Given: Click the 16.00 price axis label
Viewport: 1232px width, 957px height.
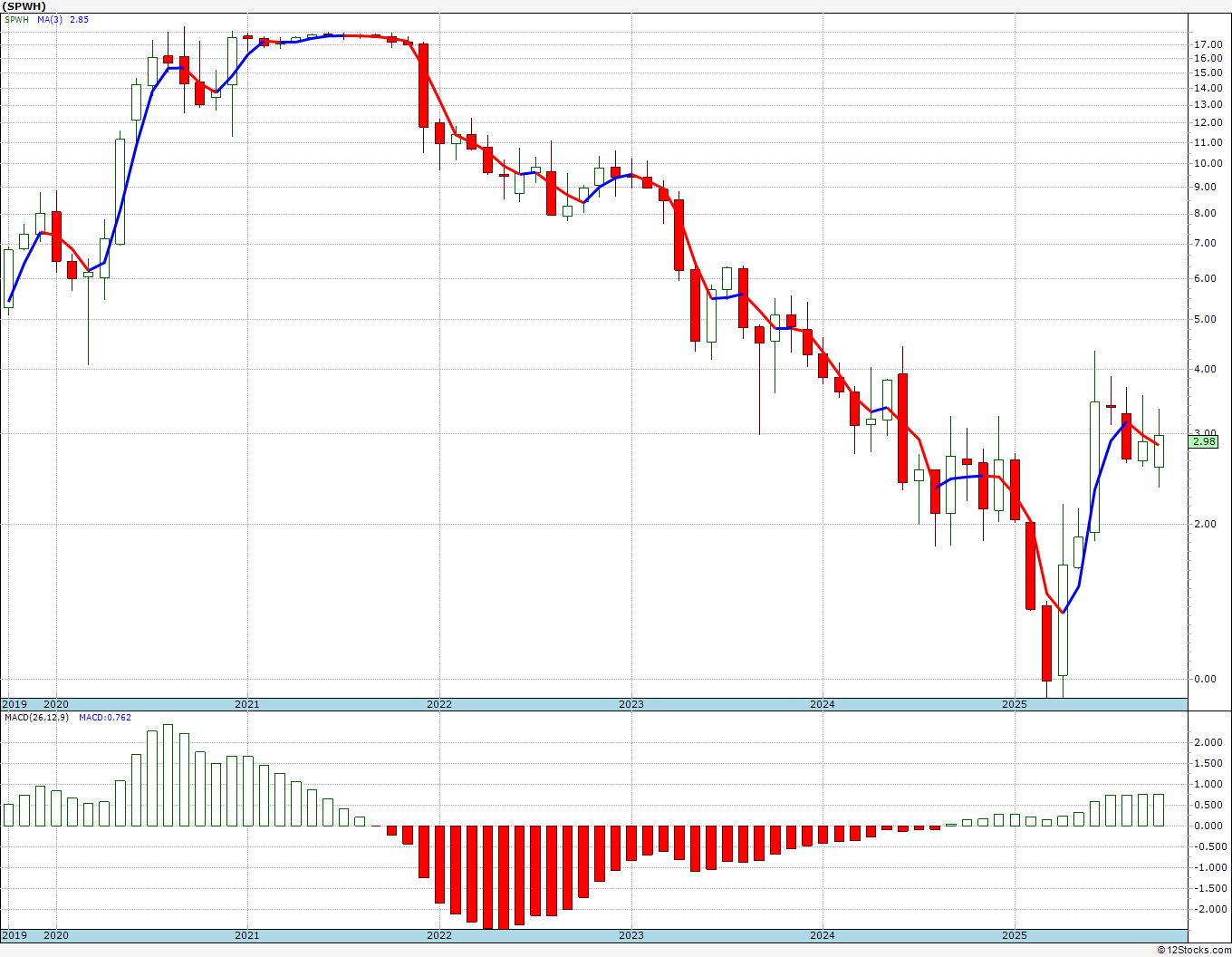Looking at the screenshot, I should click(x=1207, y=59).
